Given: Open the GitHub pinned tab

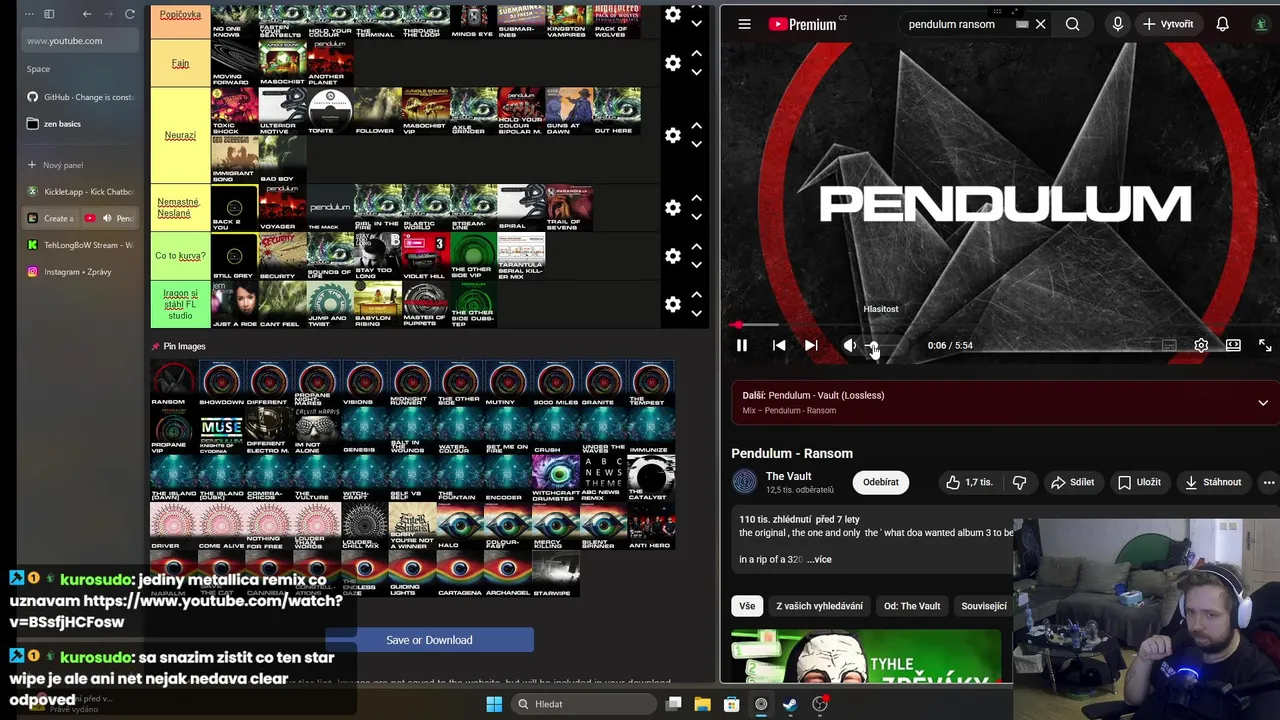Looking at the screenshot, I should pyautogui.click(x=82, y=97).
